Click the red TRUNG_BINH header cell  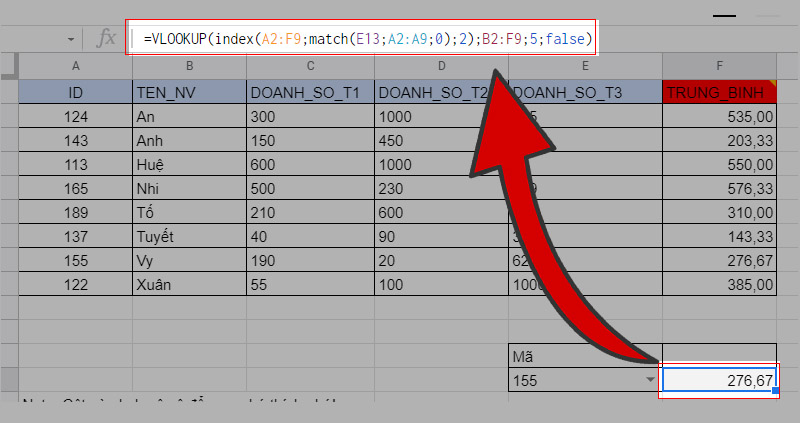pos(720,92)
